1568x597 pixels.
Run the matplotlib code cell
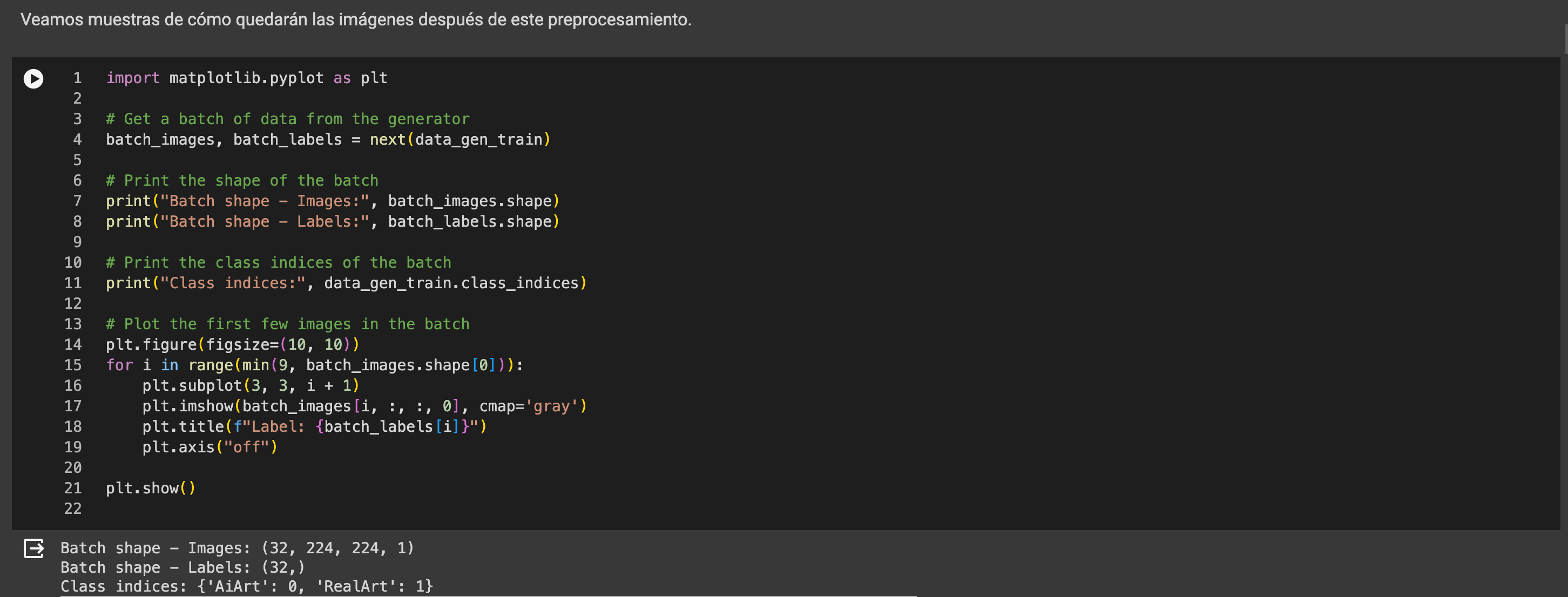33,79
